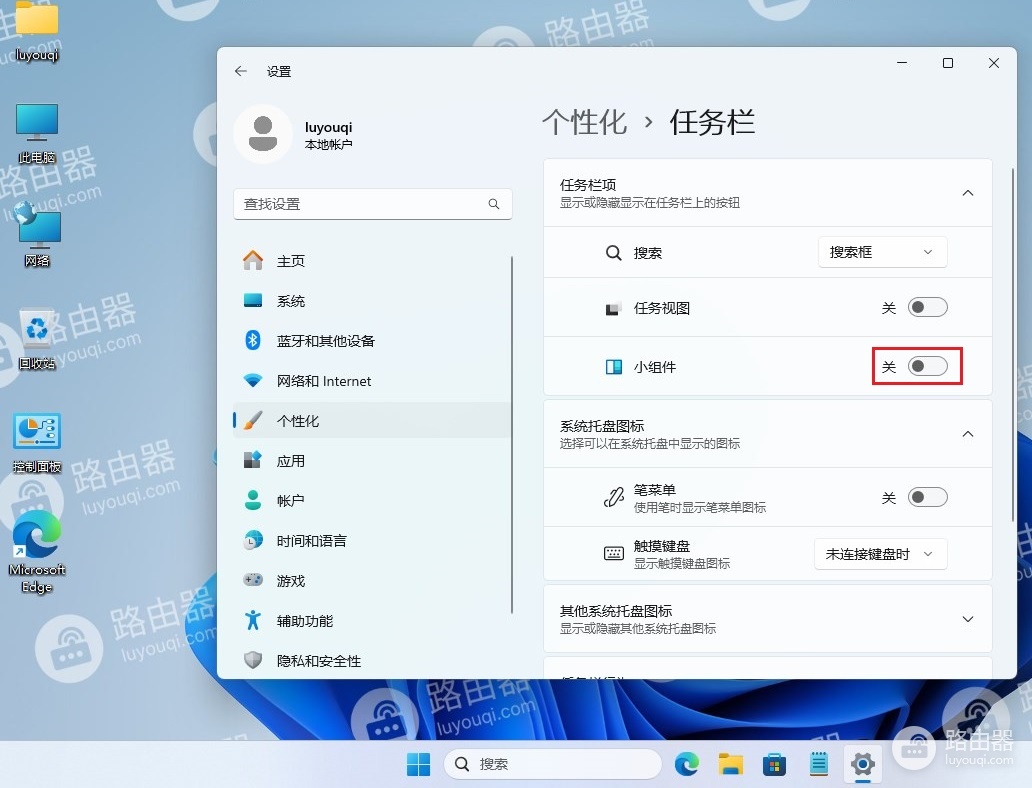Select the luyouqi folder on desktop
The height and width of the screenshot is (788, 1032).
[x=37, y=31]
